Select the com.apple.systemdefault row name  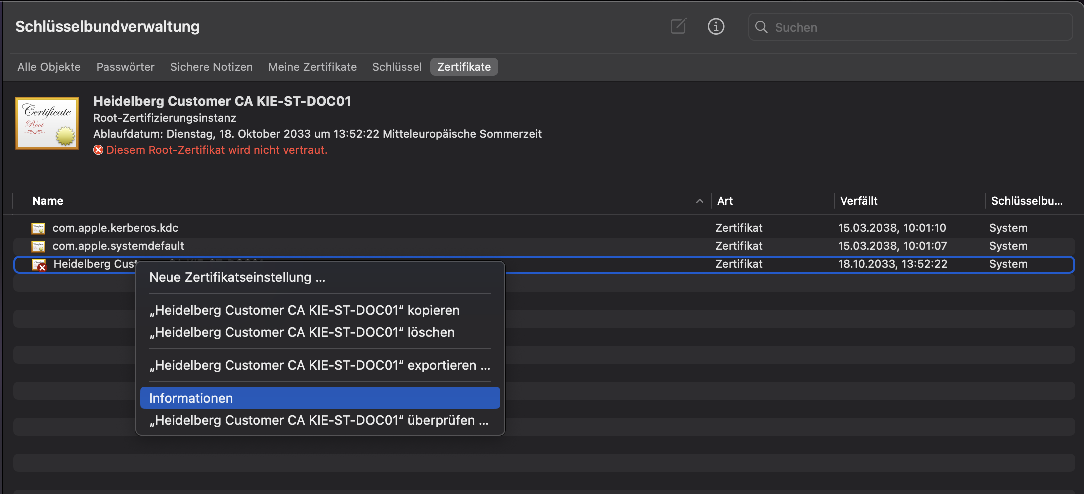click(118, 245)
